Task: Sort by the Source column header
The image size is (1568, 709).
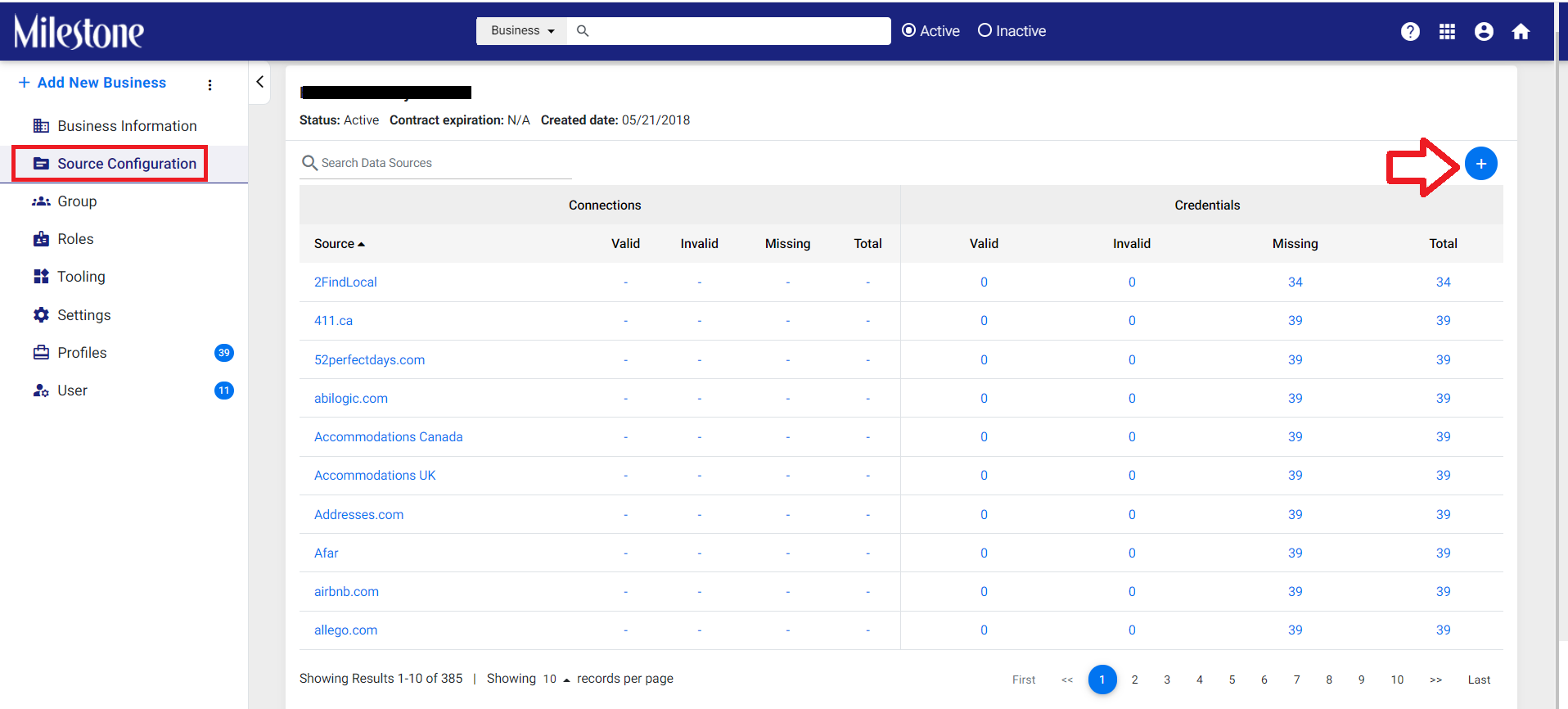Action: (339, 244)
